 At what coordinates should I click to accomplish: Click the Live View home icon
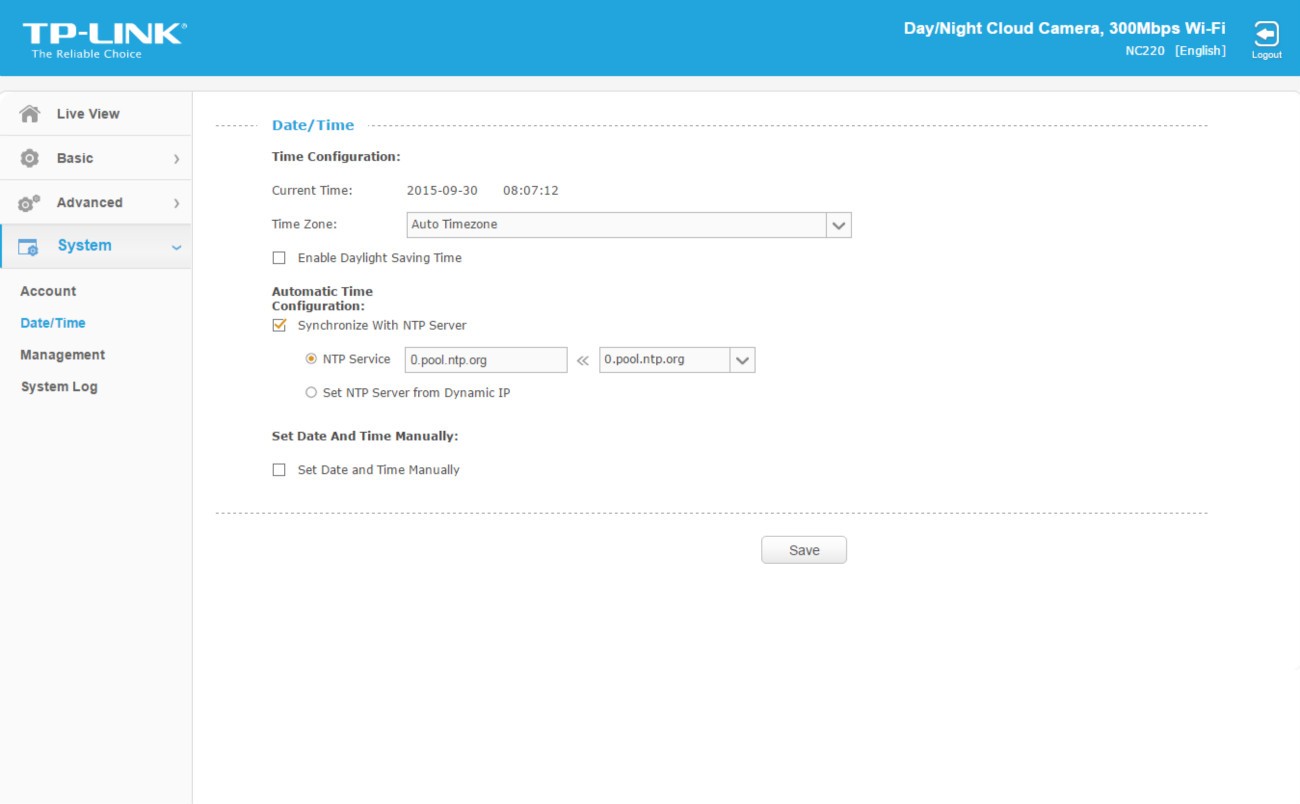tap(30, 114)
